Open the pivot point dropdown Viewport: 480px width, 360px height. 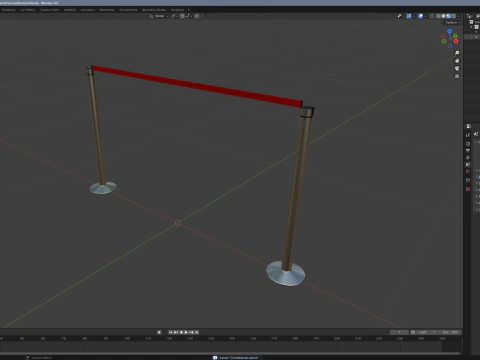click(174, 16)
